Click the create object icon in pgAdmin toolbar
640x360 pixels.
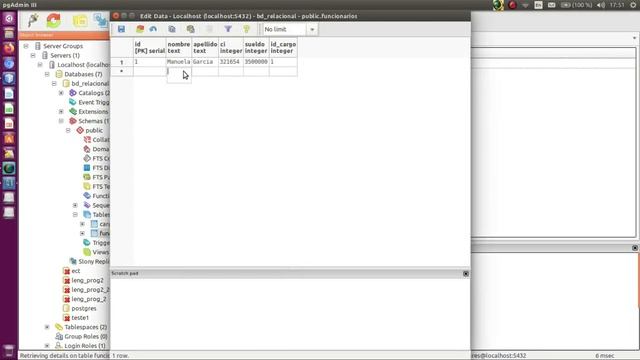100,20
